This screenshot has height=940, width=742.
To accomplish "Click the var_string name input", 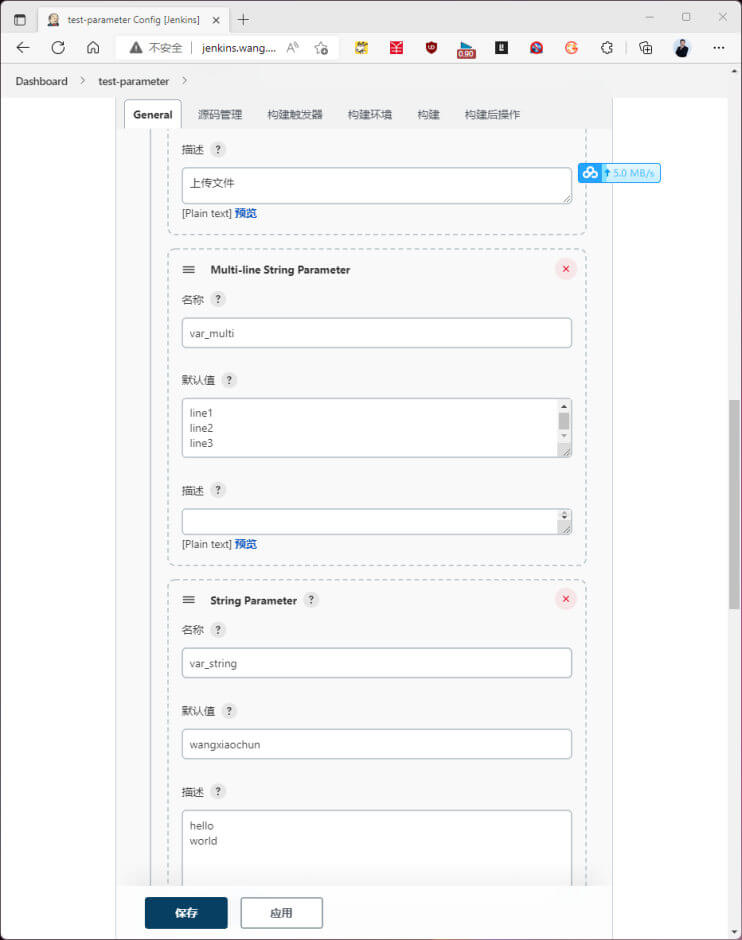I will [376, 663].
